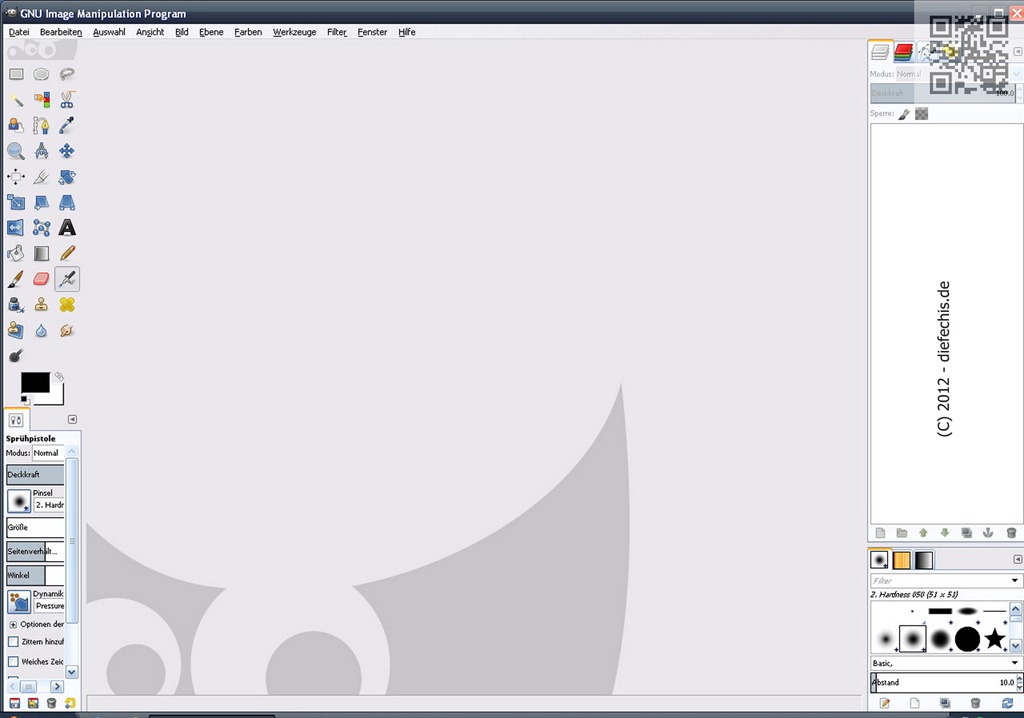1024x718 pixels.
Task: Select the Paths tool
Action: 41,125
